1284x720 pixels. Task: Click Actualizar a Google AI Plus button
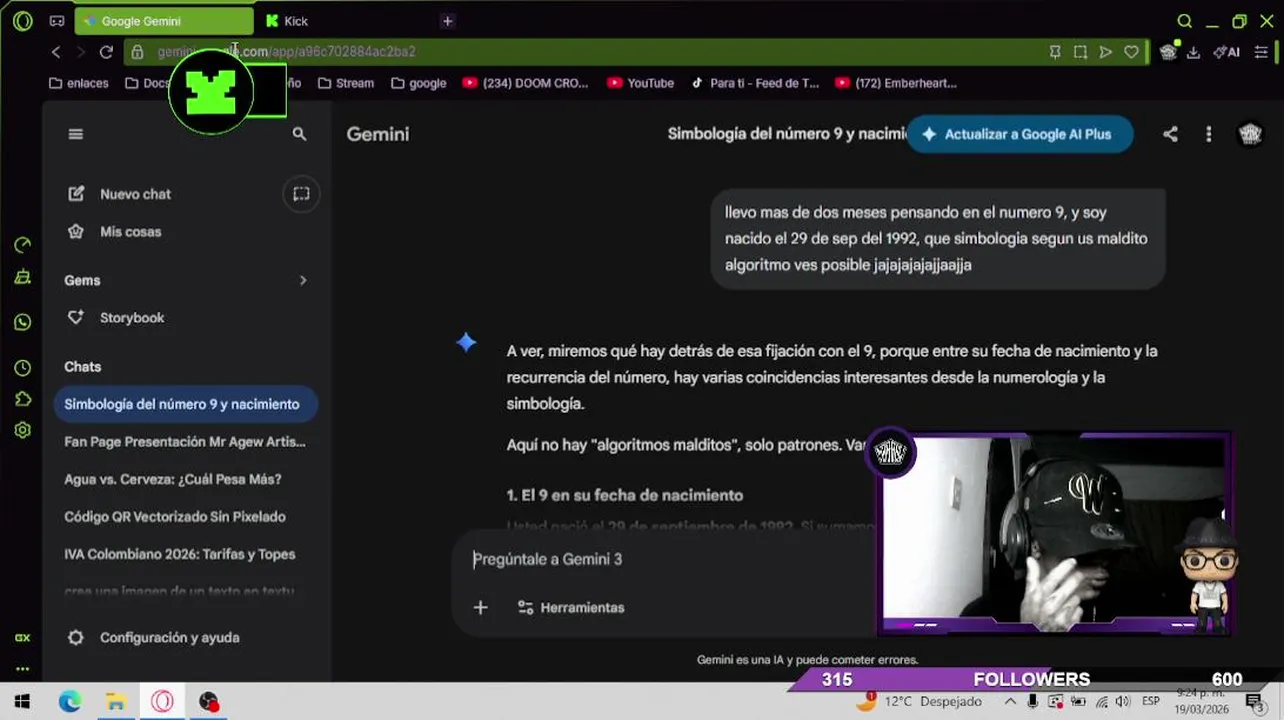click(x=1019, y=134)
